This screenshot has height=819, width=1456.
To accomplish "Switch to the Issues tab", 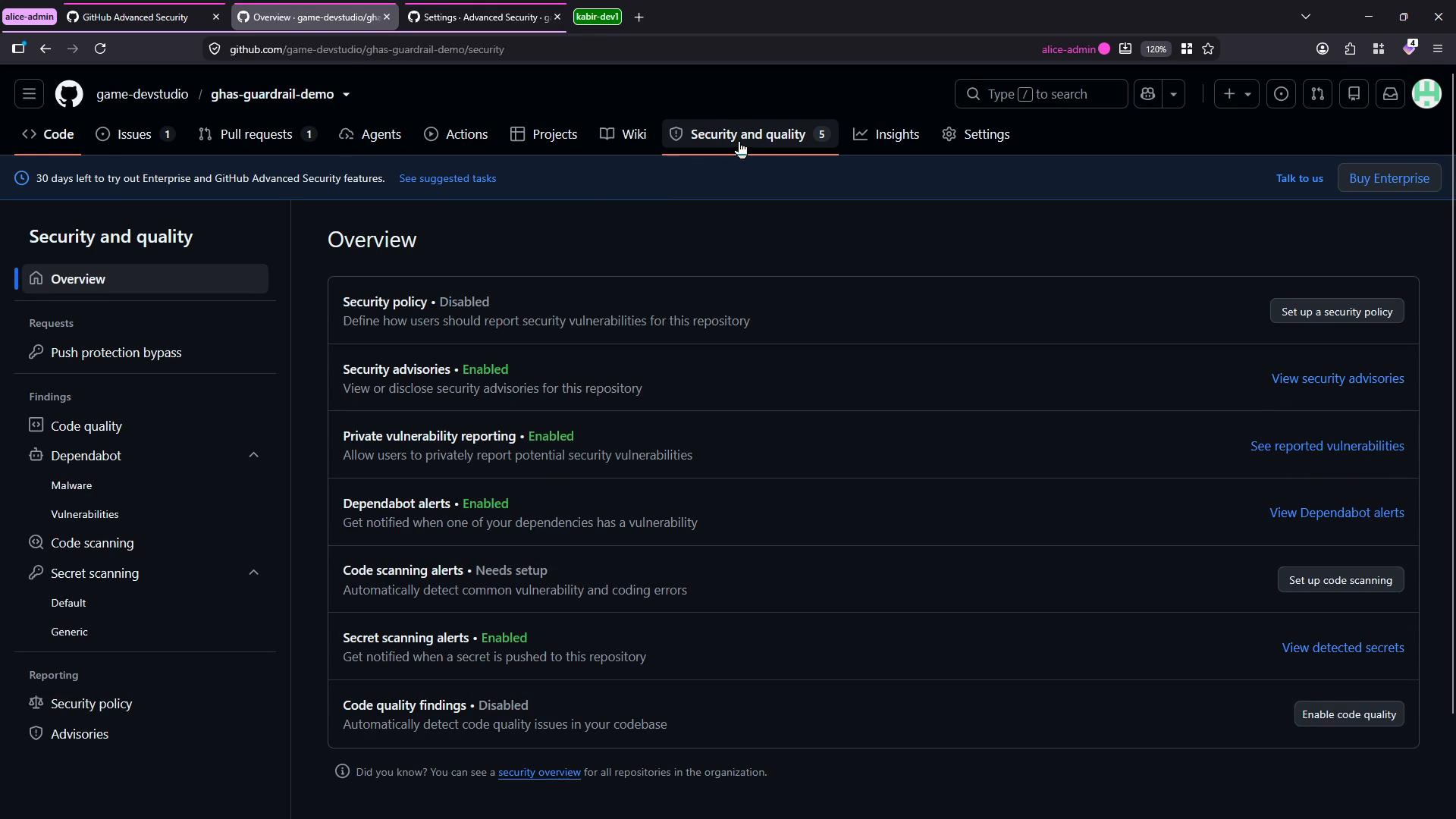I will click(x=135, y=134).
